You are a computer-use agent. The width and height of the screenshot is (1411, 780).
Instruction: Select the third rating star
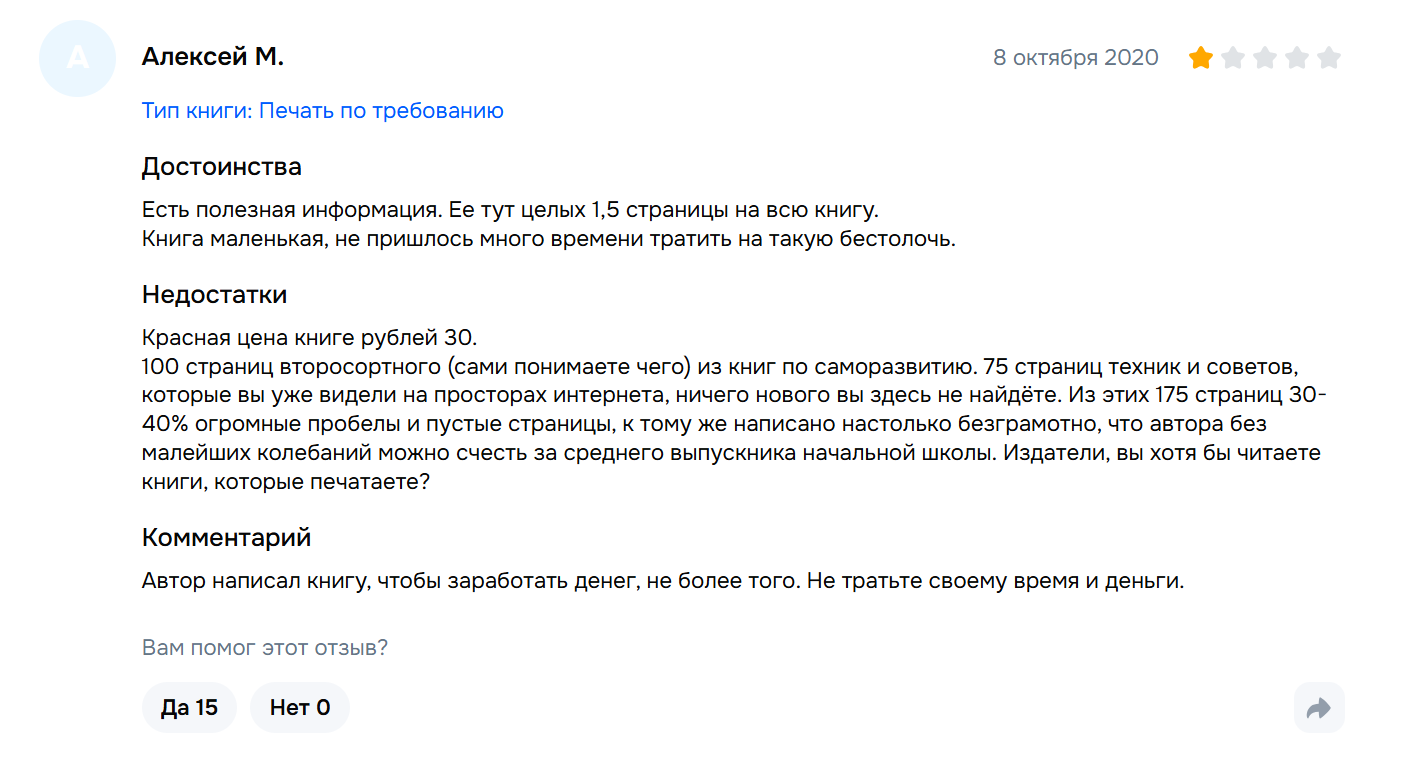coord(1265,58)
